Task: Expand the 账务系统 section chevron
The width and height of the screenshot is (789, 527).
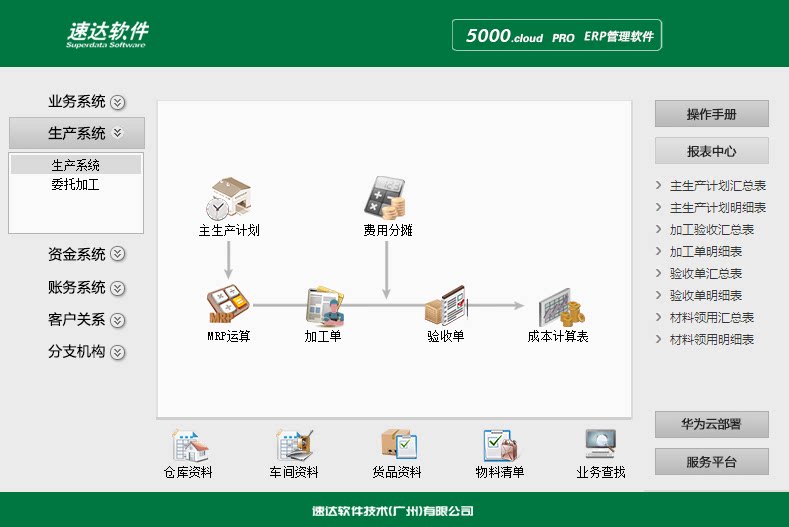Action: (x=117, y=288)
